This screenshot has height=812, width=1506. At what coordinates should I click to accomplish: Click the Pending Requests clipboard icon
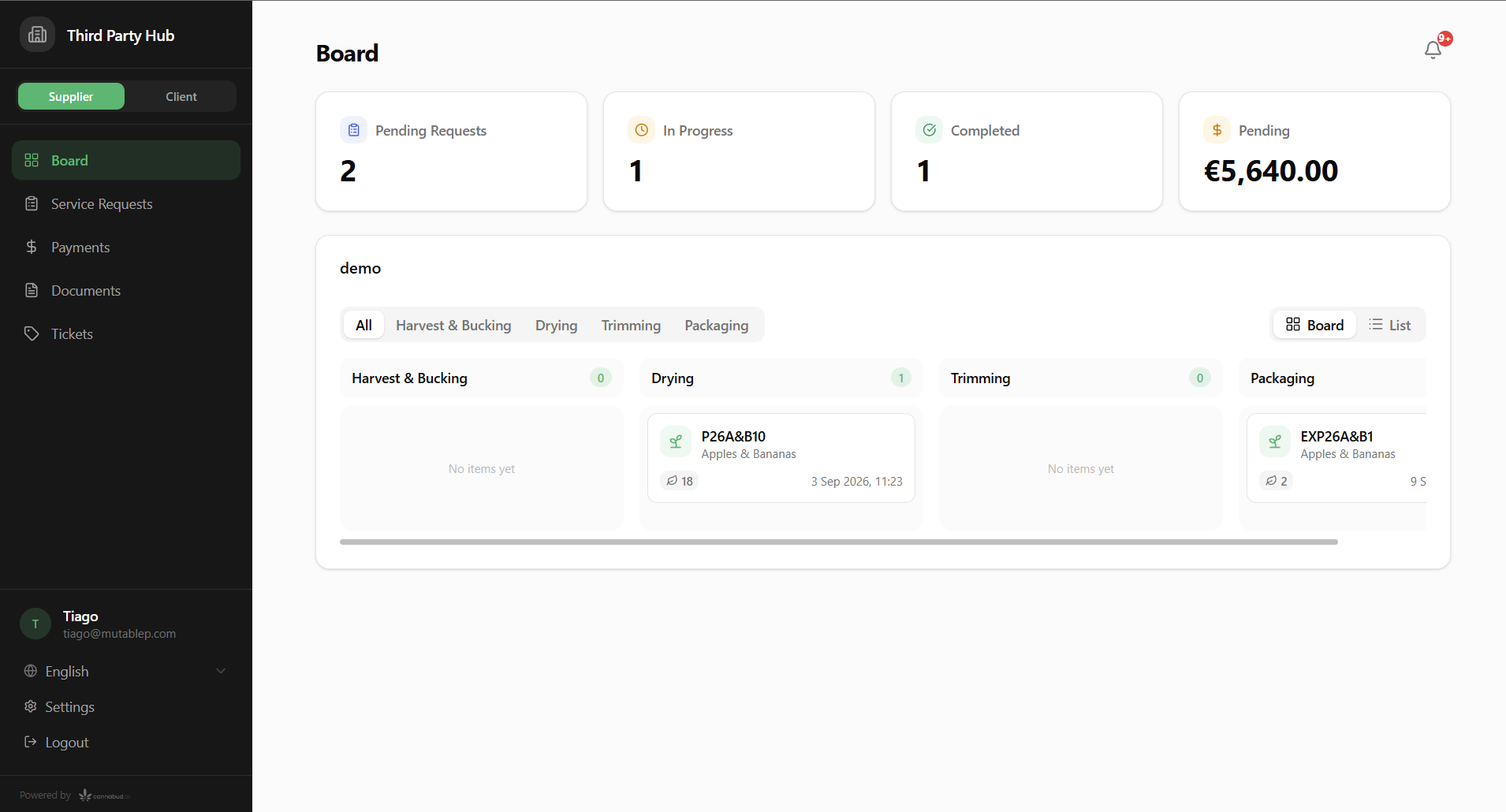353,130
